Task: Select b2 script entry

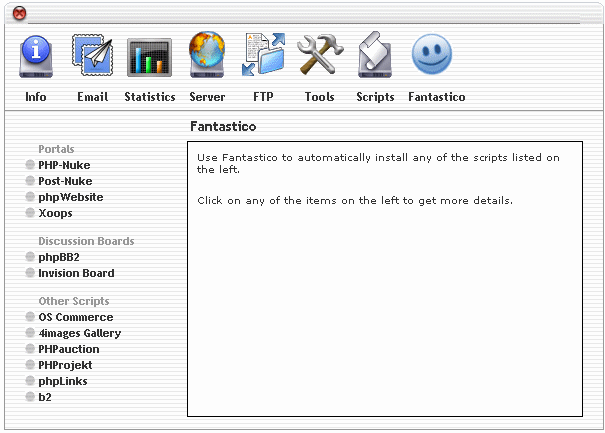Action: 45,397
